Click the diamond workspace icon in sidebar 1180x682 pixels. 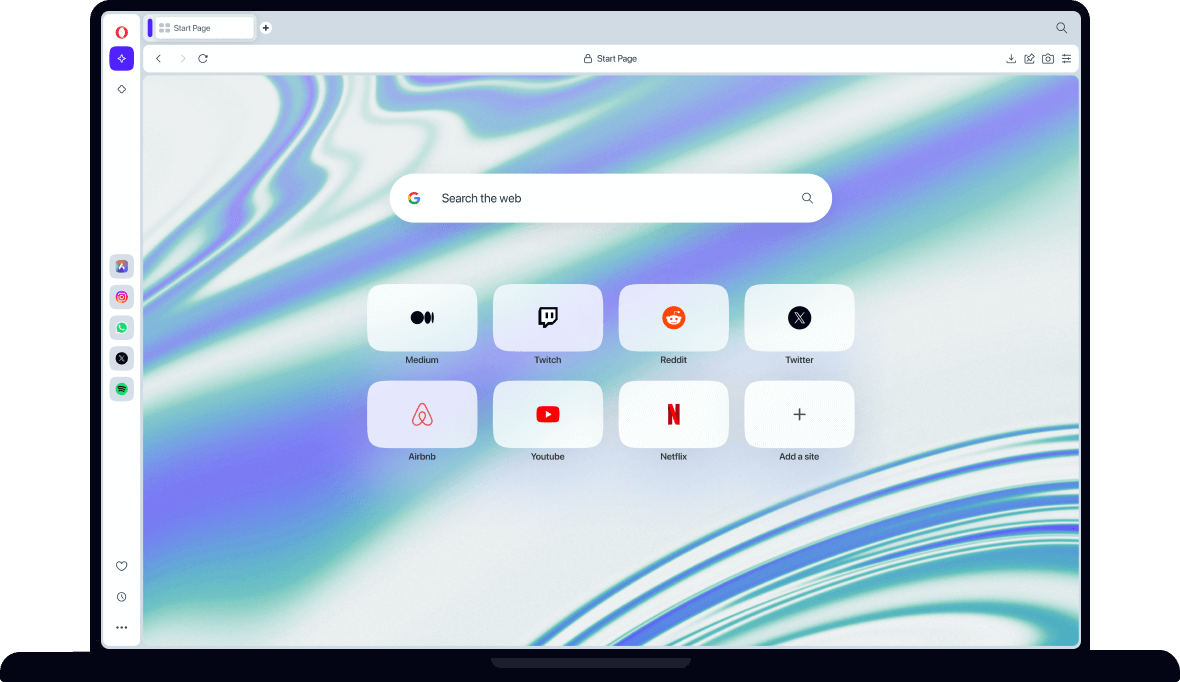click(x=121, y=89)
